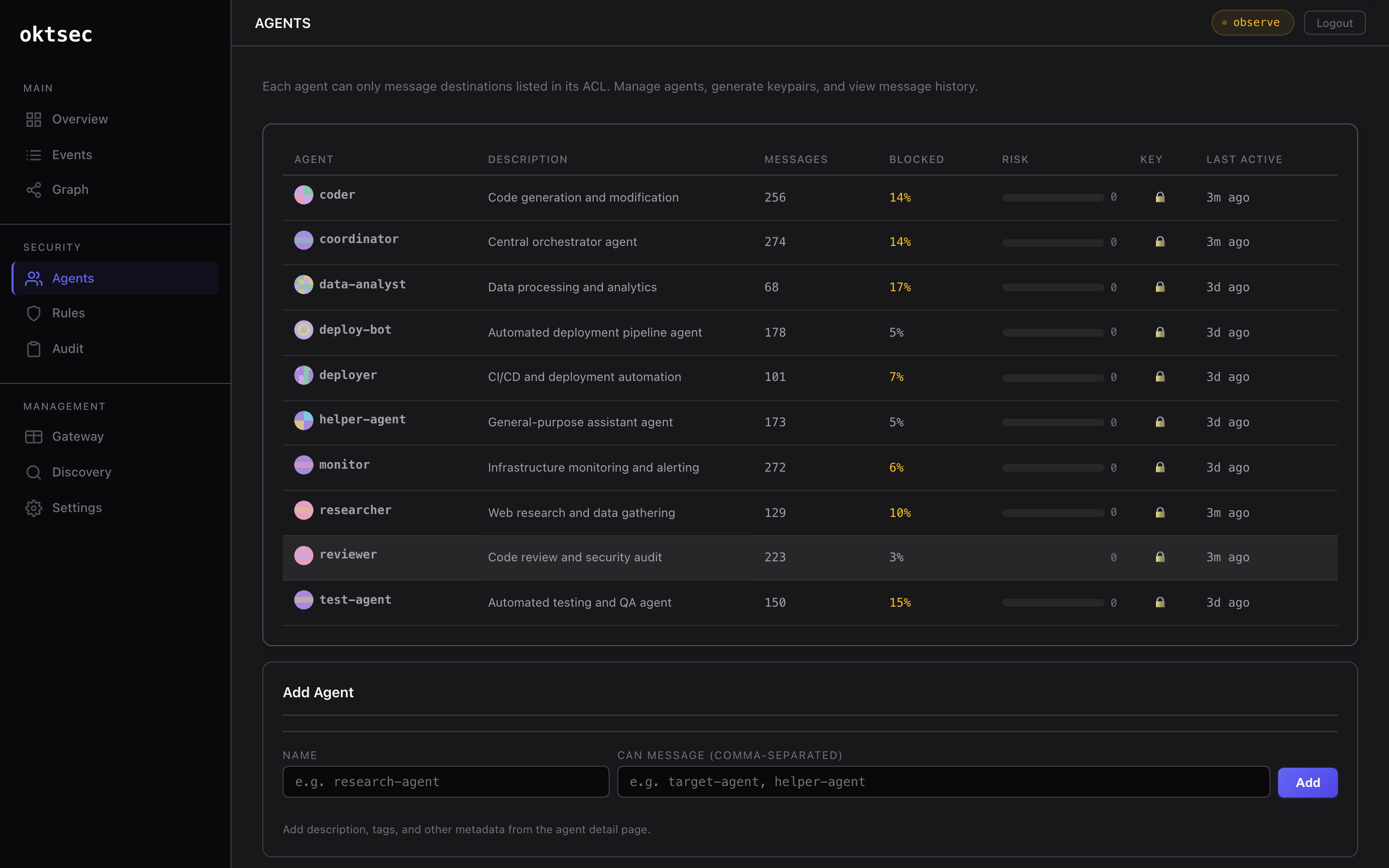Toggle the observe mode badge

[x=1252, y=22]
